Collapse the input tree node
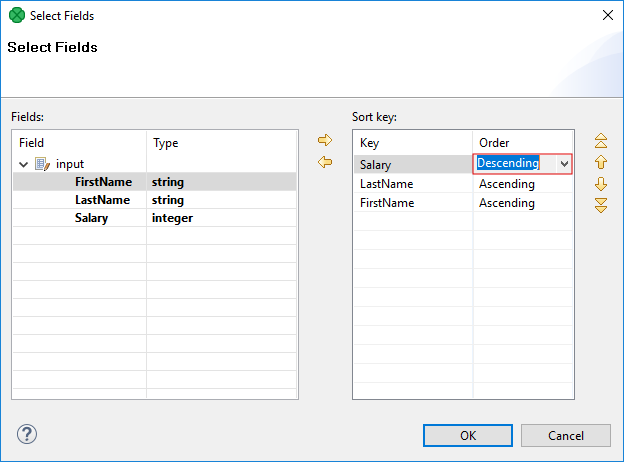The width and height of the screenshot is (624, 462). coord(24,164)
